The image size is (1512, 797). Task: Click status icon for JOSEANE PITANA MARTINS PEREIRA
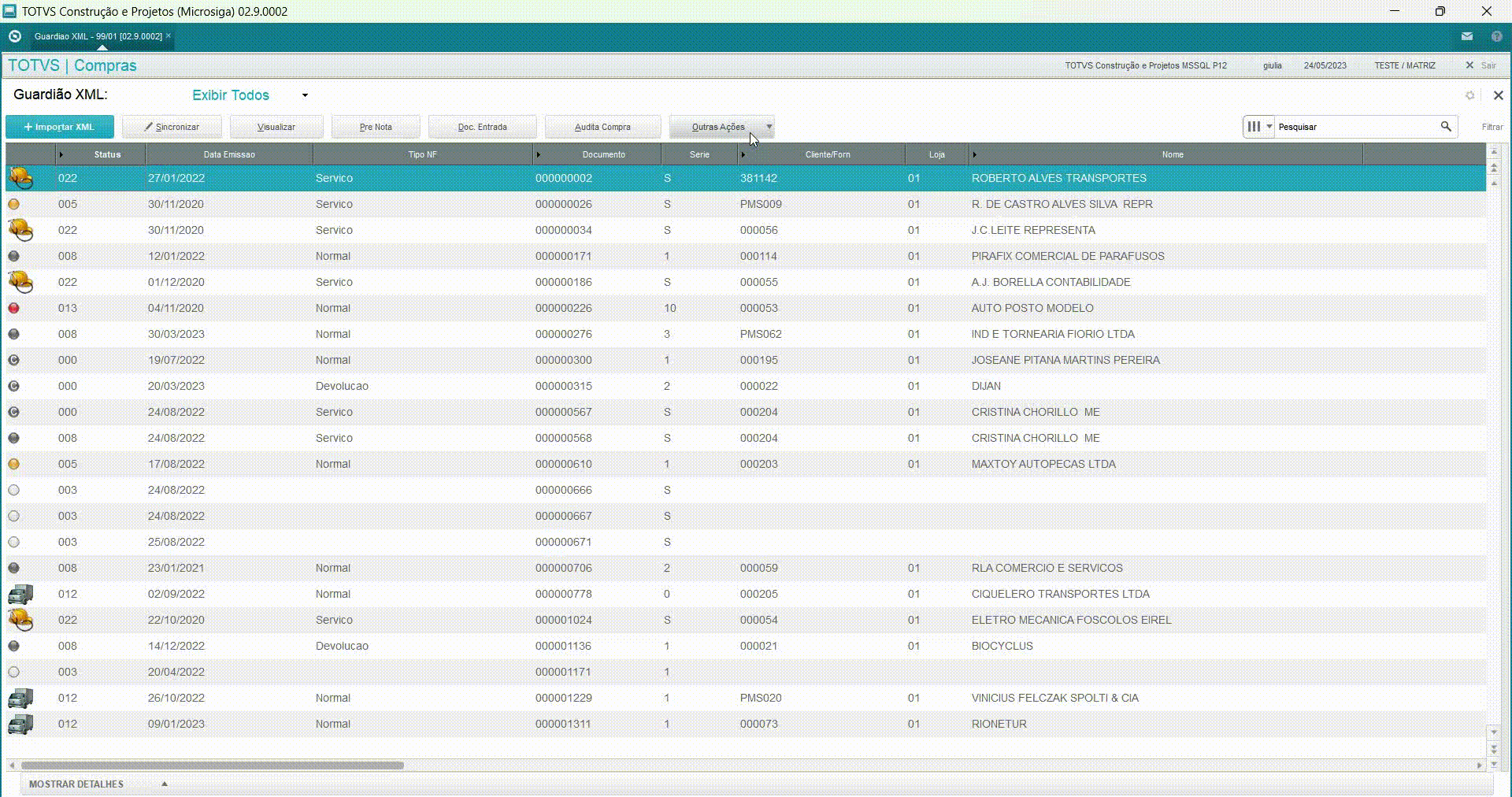(x=13, y=360)
